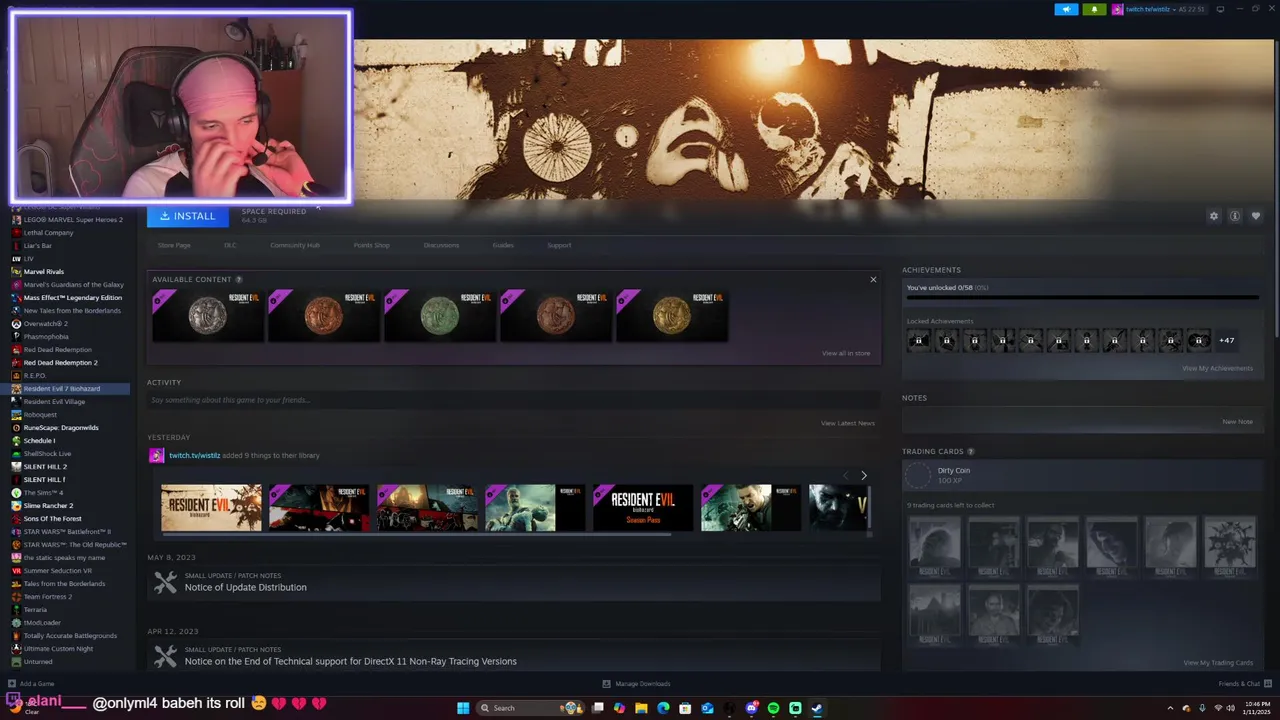Image resolution: width=1280 pixels, height=720 pixels.
Task: Open Manage Downloads
Action: (x=637, y=684)
